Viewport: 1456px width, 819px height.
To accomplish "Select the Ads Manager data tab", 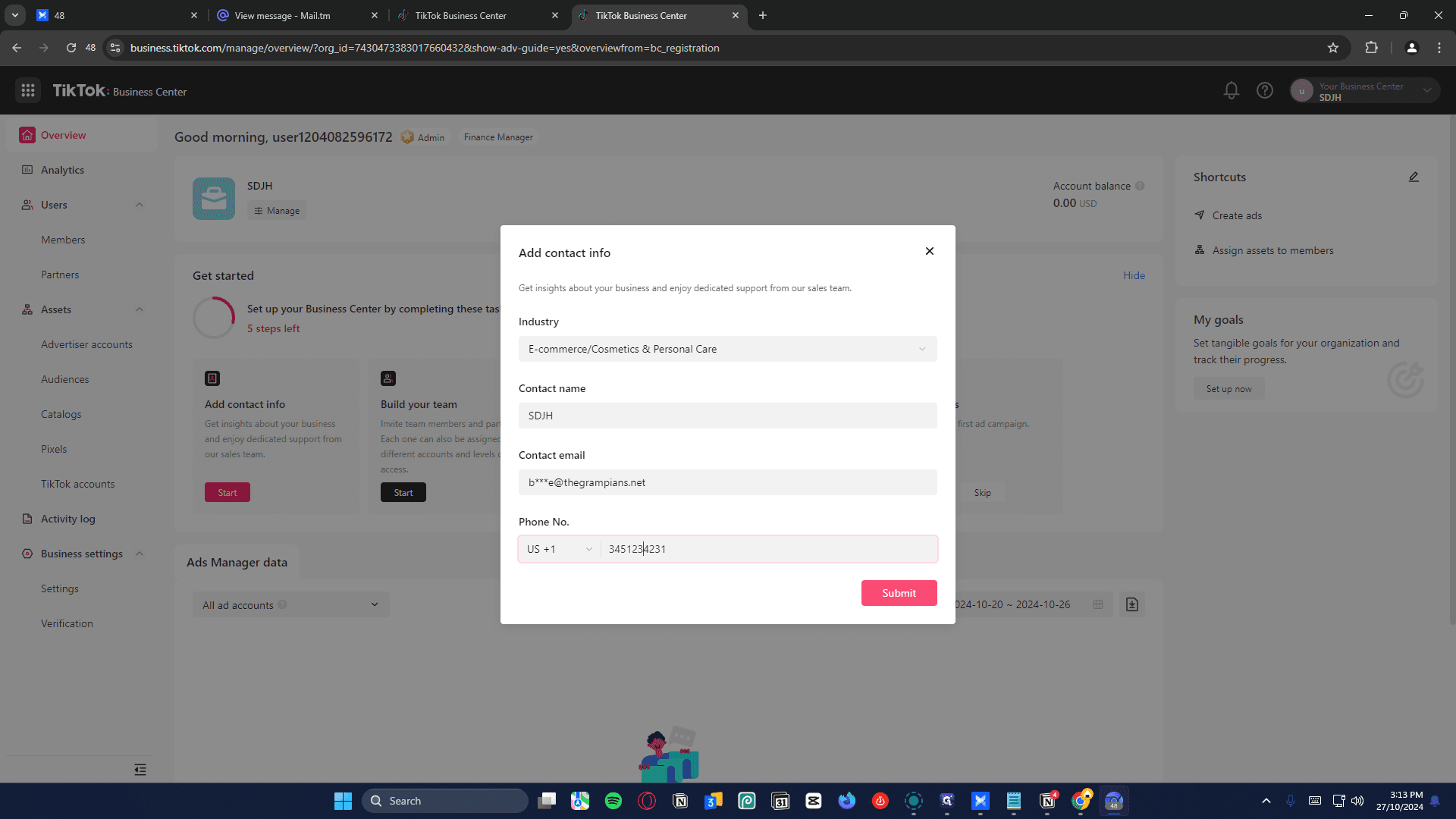I will [x=237, y=562].
